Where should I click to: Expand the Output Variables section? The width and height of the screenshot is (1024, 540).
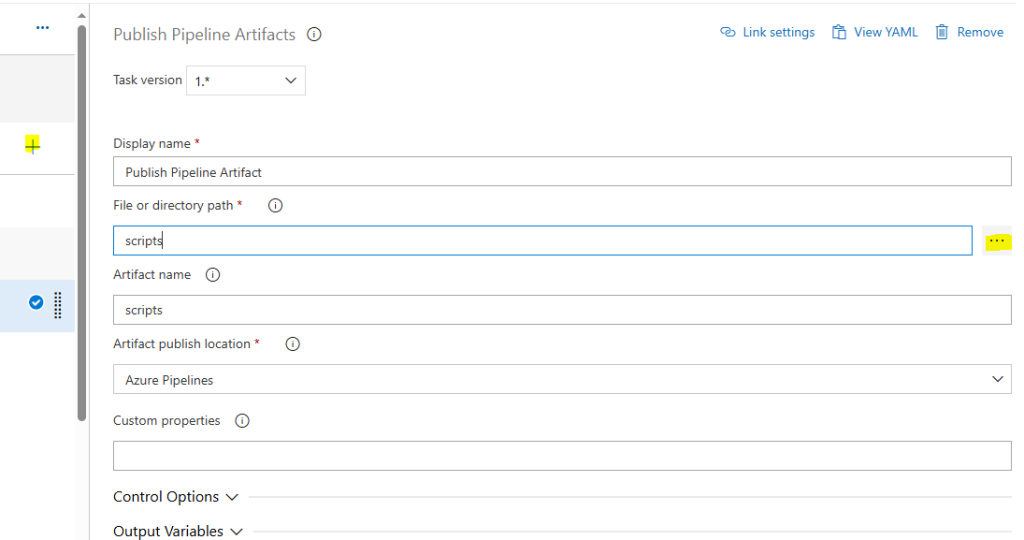pyautogui.click(x=178, y=532)
